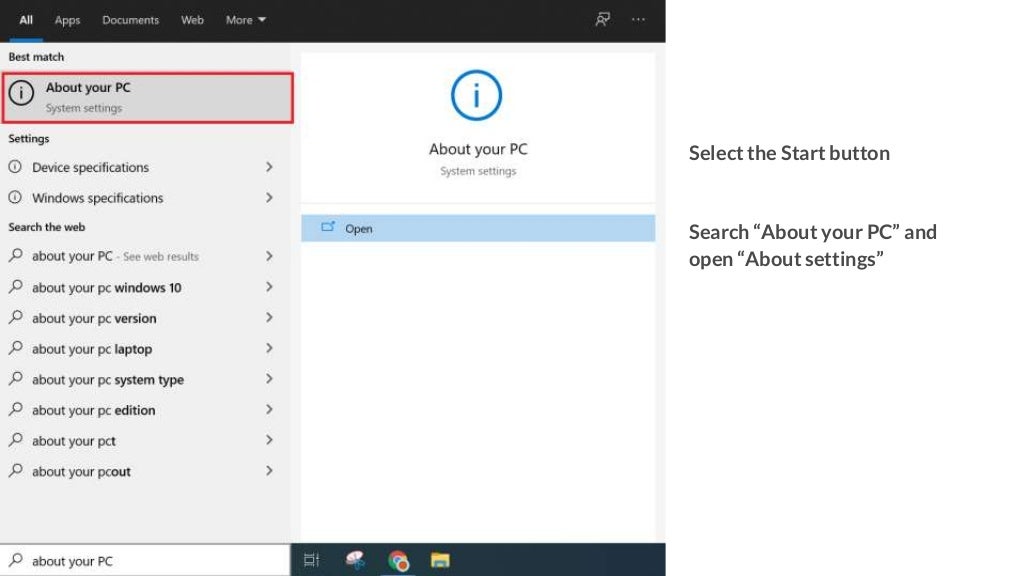
Task: Expand 'about your pc windows 10' arrow
Action: [x=269, y=287]
